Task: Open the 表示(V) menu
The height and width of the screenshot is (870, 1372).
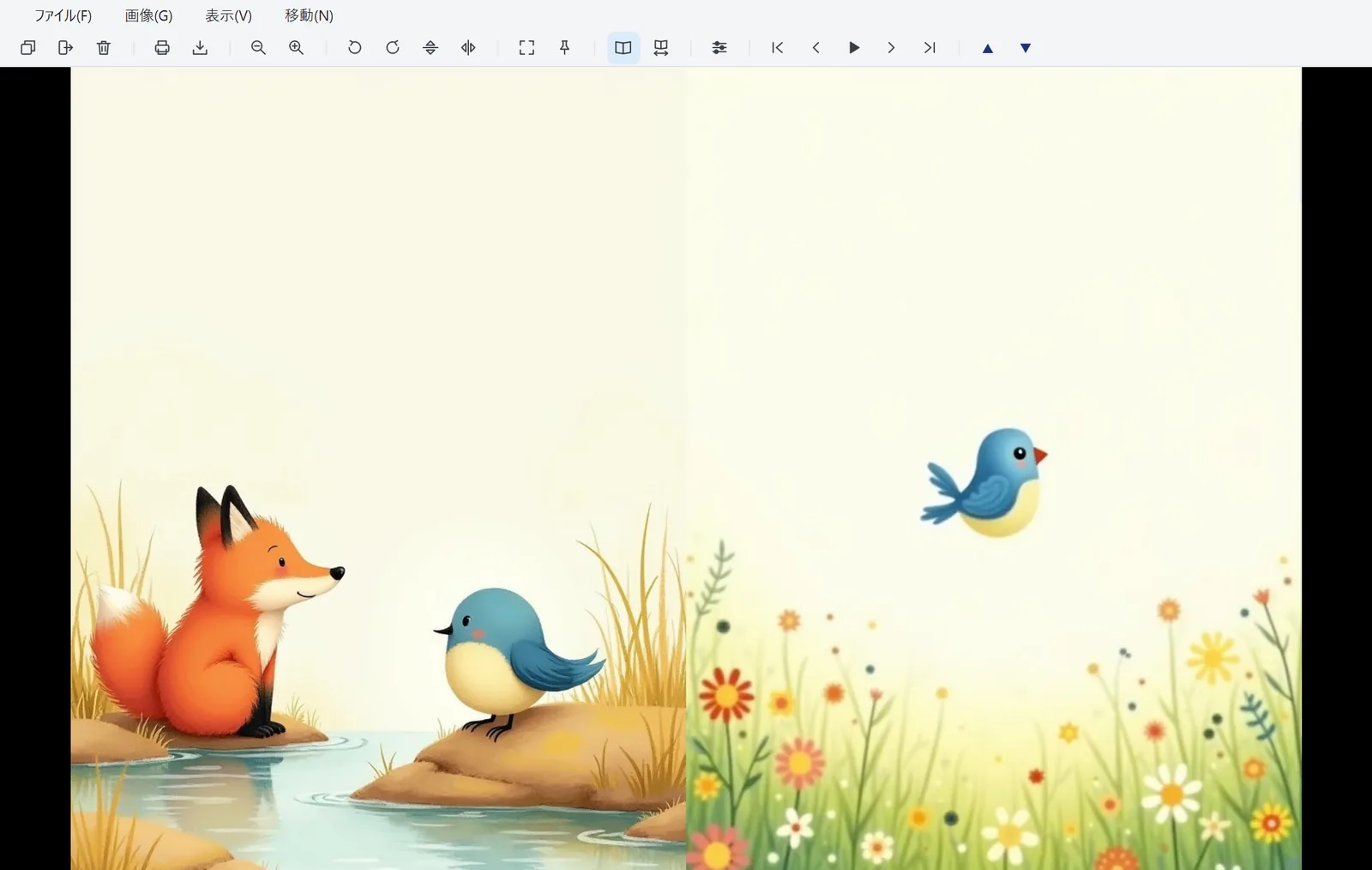Action: click(228, 15)
